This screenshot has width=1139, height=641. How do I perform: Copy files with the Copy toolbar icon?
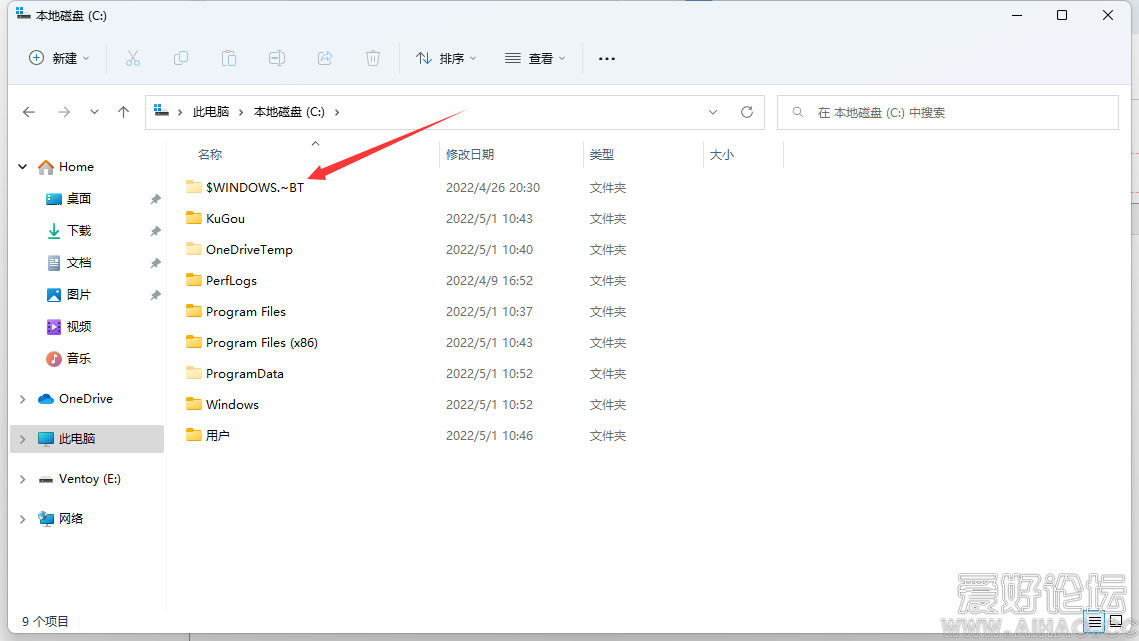point(181,58)
